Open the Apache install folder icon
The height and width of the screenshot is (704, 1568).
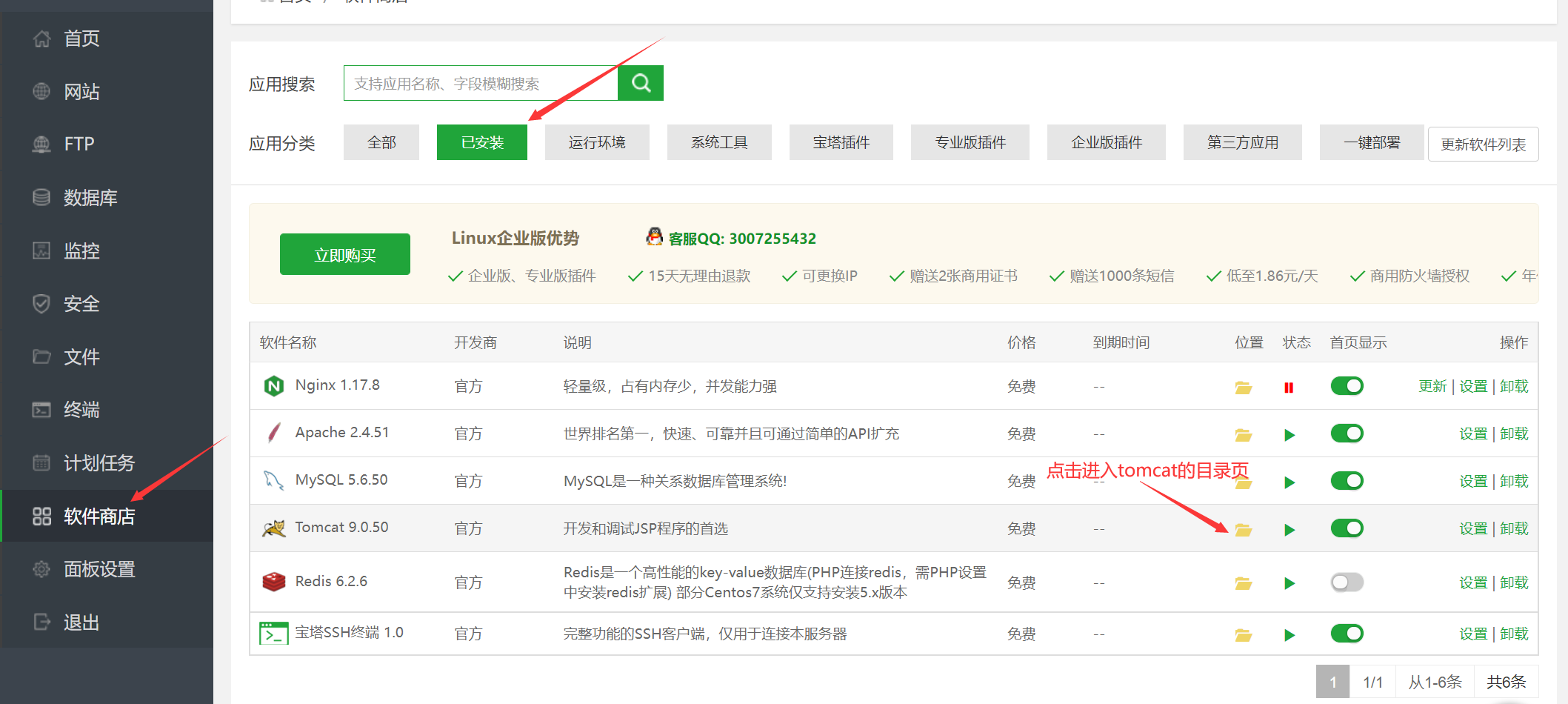point(1243,434)
